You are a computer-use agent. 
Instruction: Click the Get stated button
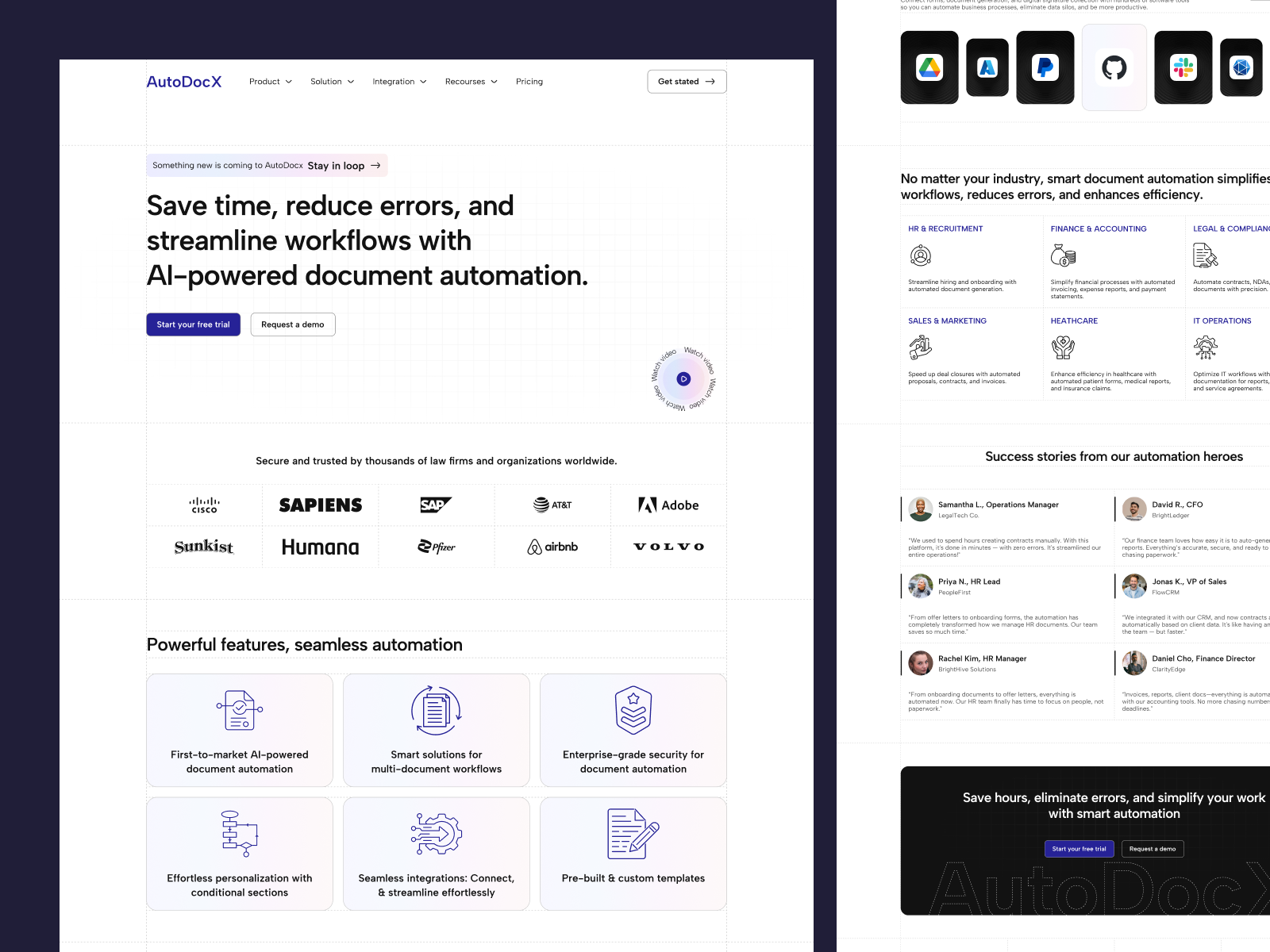pos(687,82)
